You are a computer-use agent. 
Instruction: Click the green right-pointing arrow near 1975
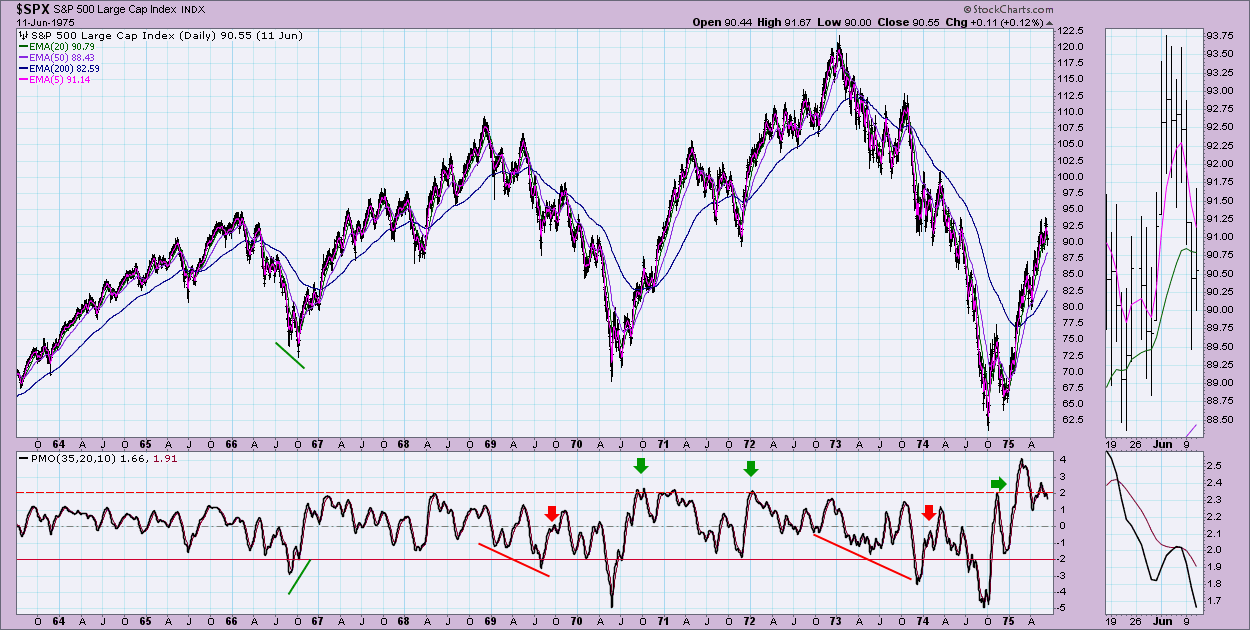pyautogui.click(x=998, y=484)
